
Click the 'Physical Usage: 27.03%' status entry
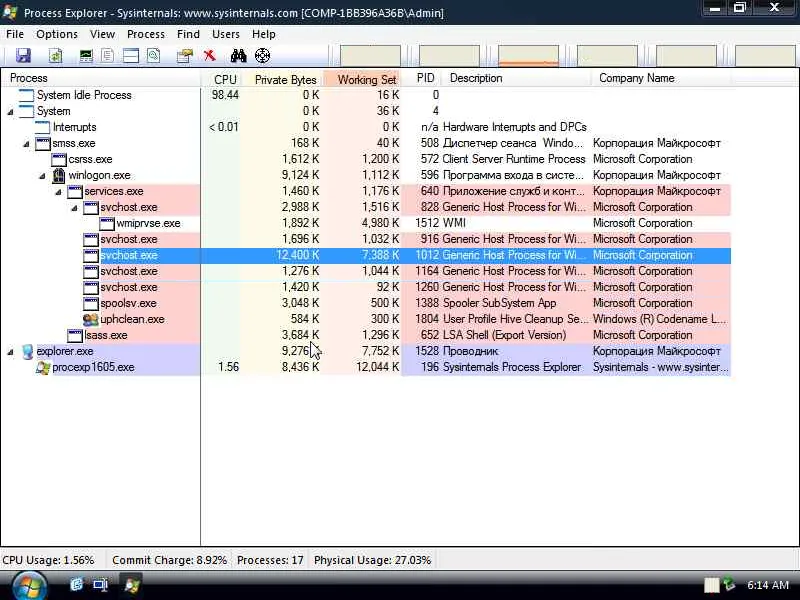click(x=372, y=560)
